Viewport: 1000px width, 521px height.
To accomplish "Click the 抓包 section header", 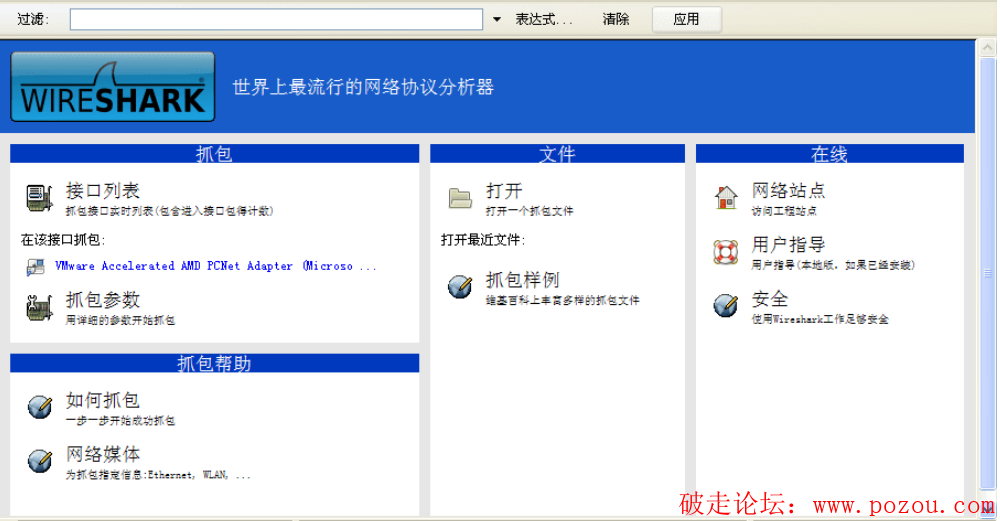I will [x=214, y=154].
